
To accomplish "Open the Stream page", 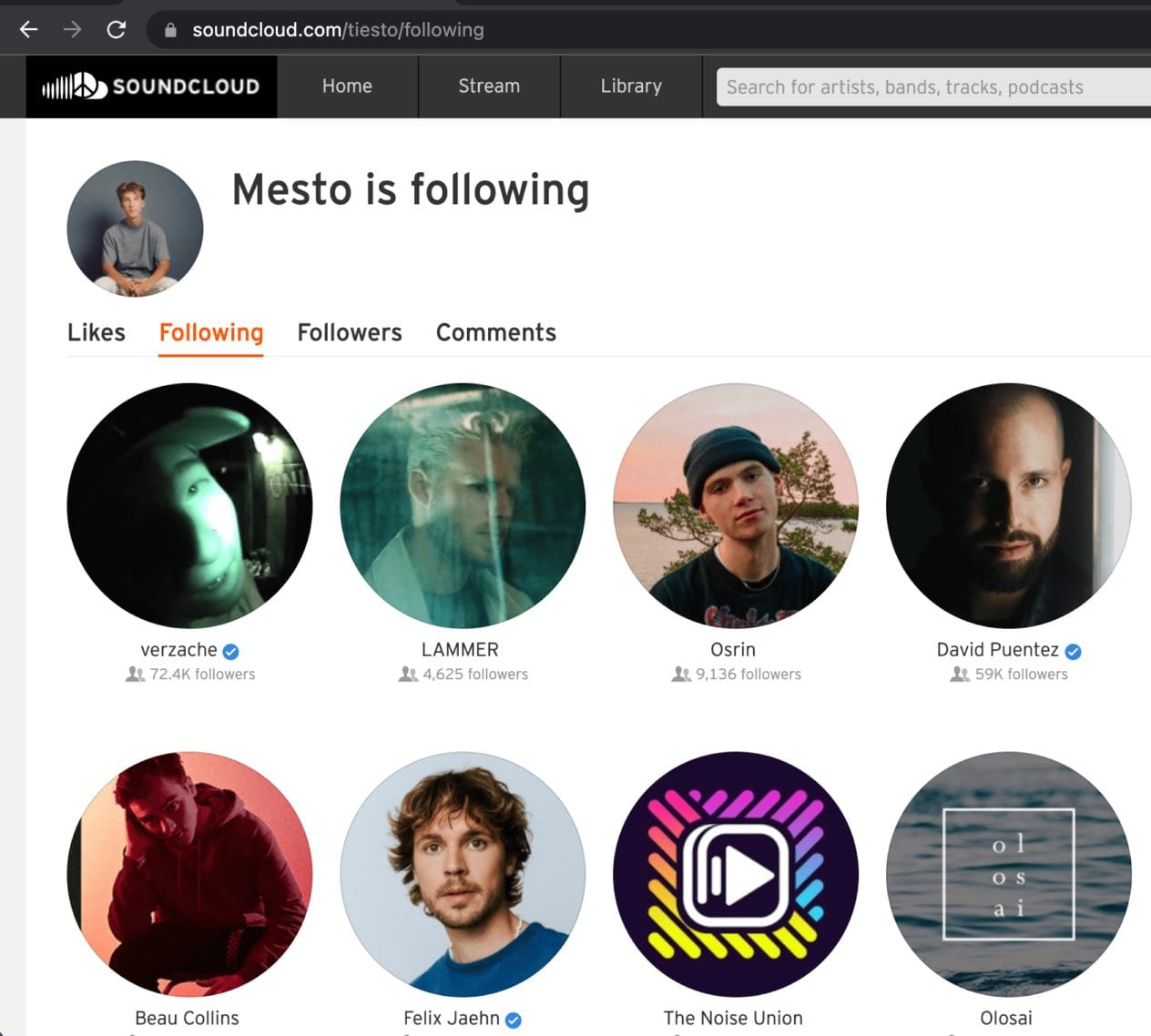I will pyautogui.click(x=489, y=86).
